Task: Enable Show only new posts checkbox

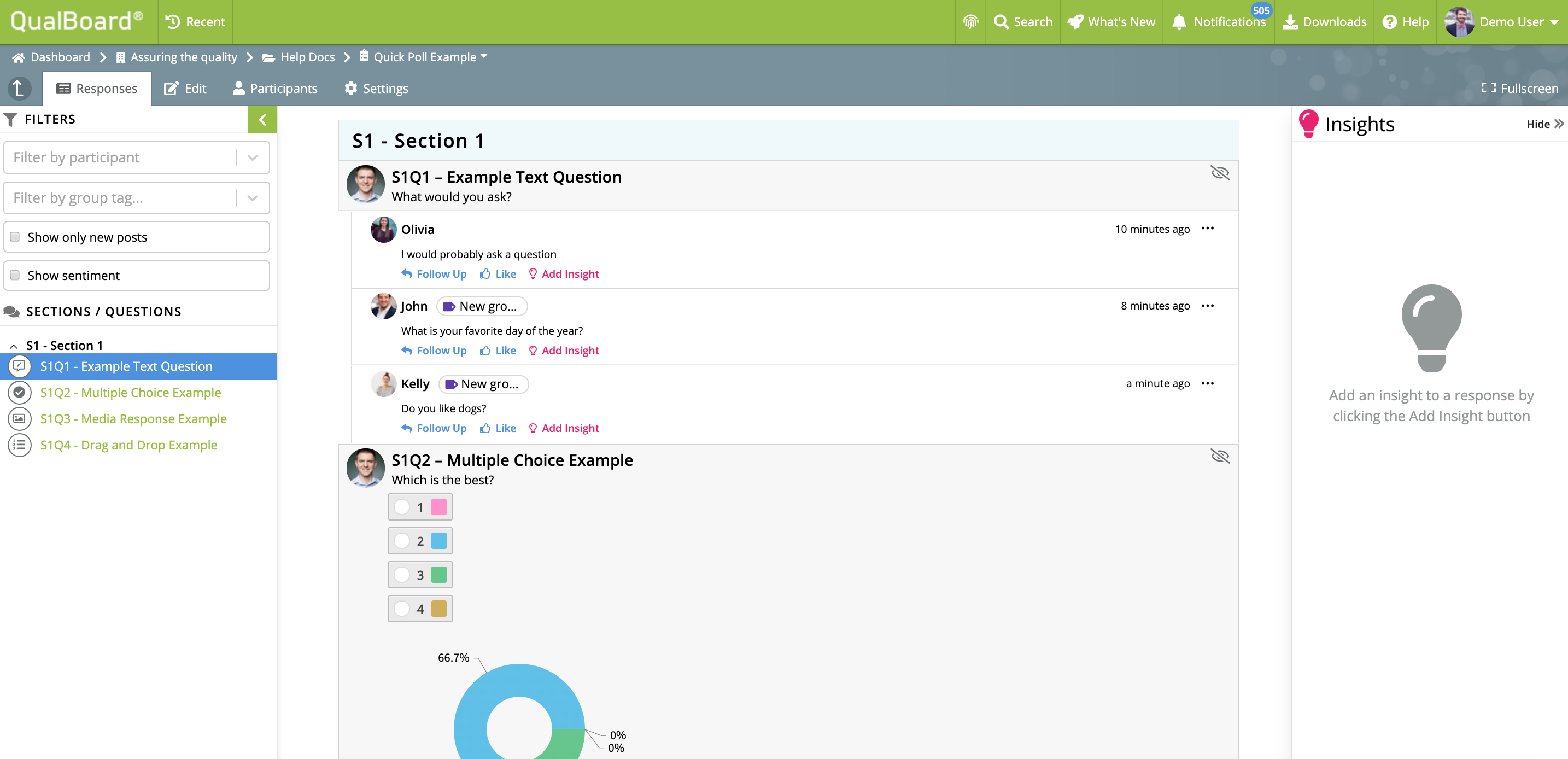Action: tap(15, 237)
